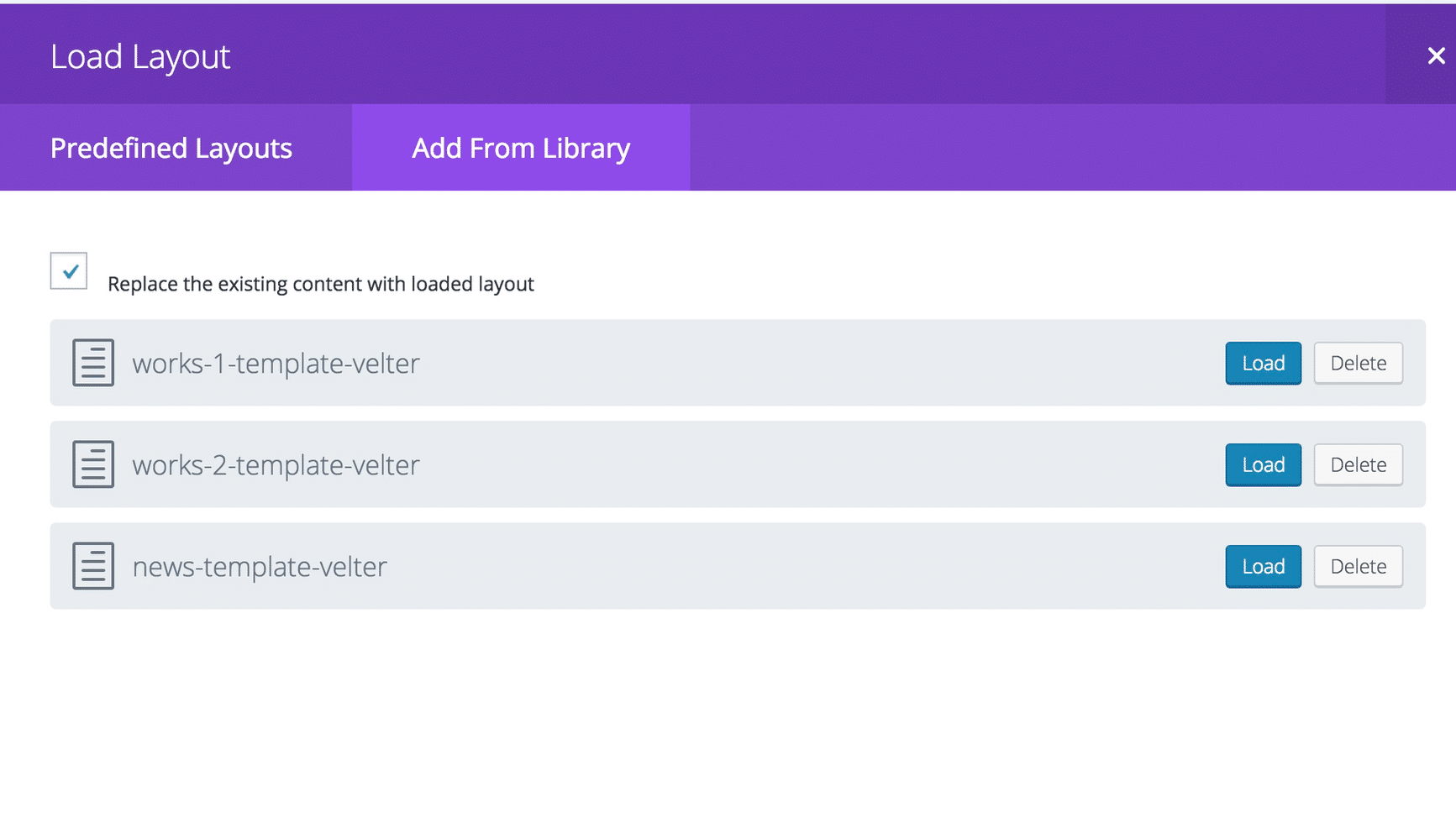The width and height of the screenshot is (1456, 823).
Task: Select the news-template-velter layout name
Action: click(x=260, y=567)
